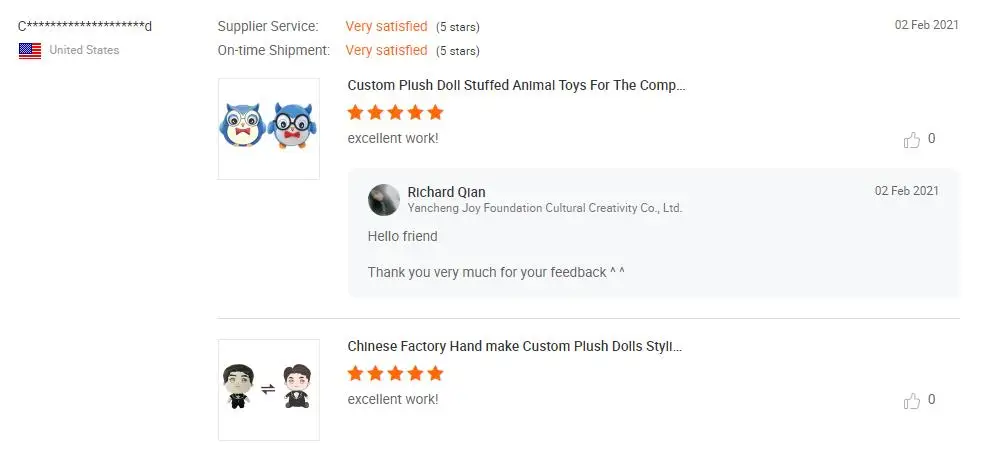Image resolution: width=1007 pixels, height=464 pixels.
Task: Click the 'Thank you very much' reply text
Action: pos(495,272)
